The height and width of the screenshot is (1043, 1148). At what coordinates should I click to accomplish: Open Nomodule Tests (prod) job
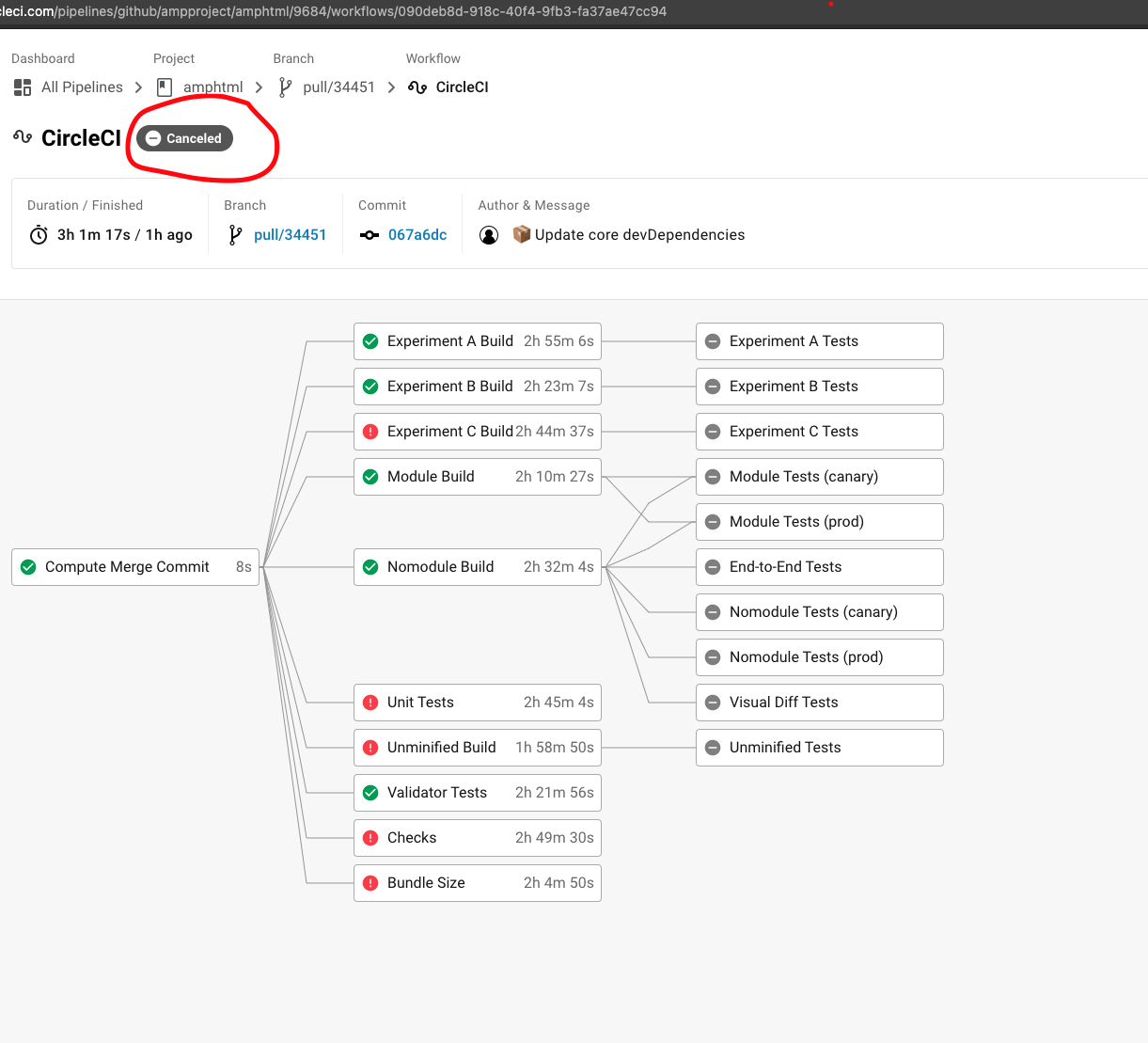tap(820, 657)
